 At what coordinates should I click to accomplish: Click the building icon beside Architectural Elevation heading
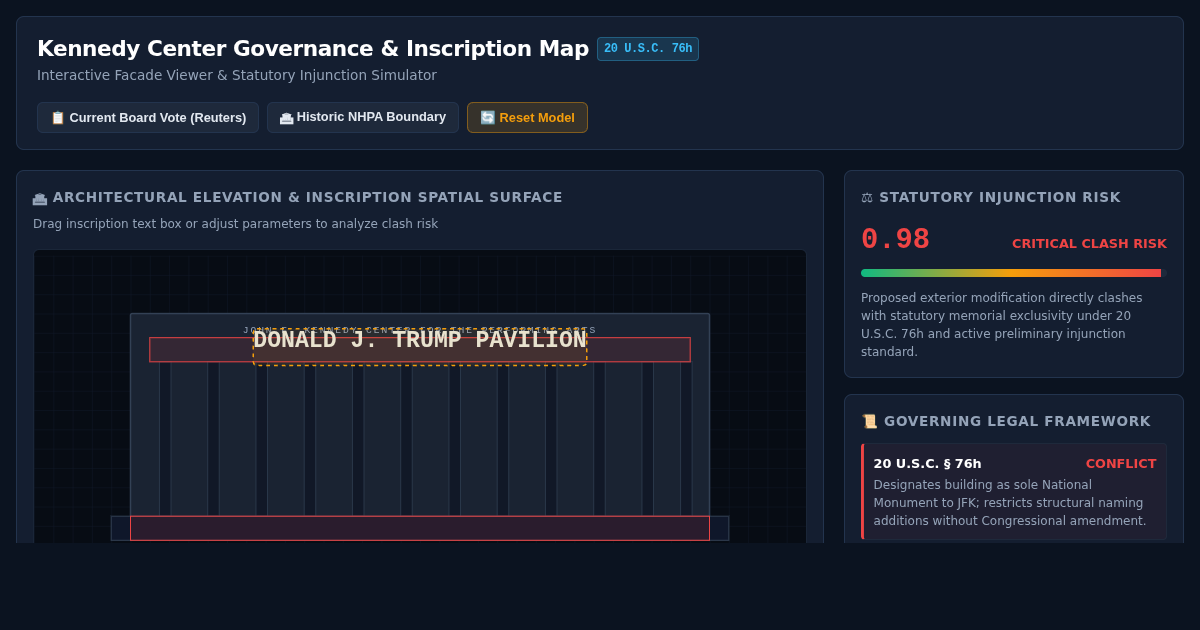coord(40,198)
